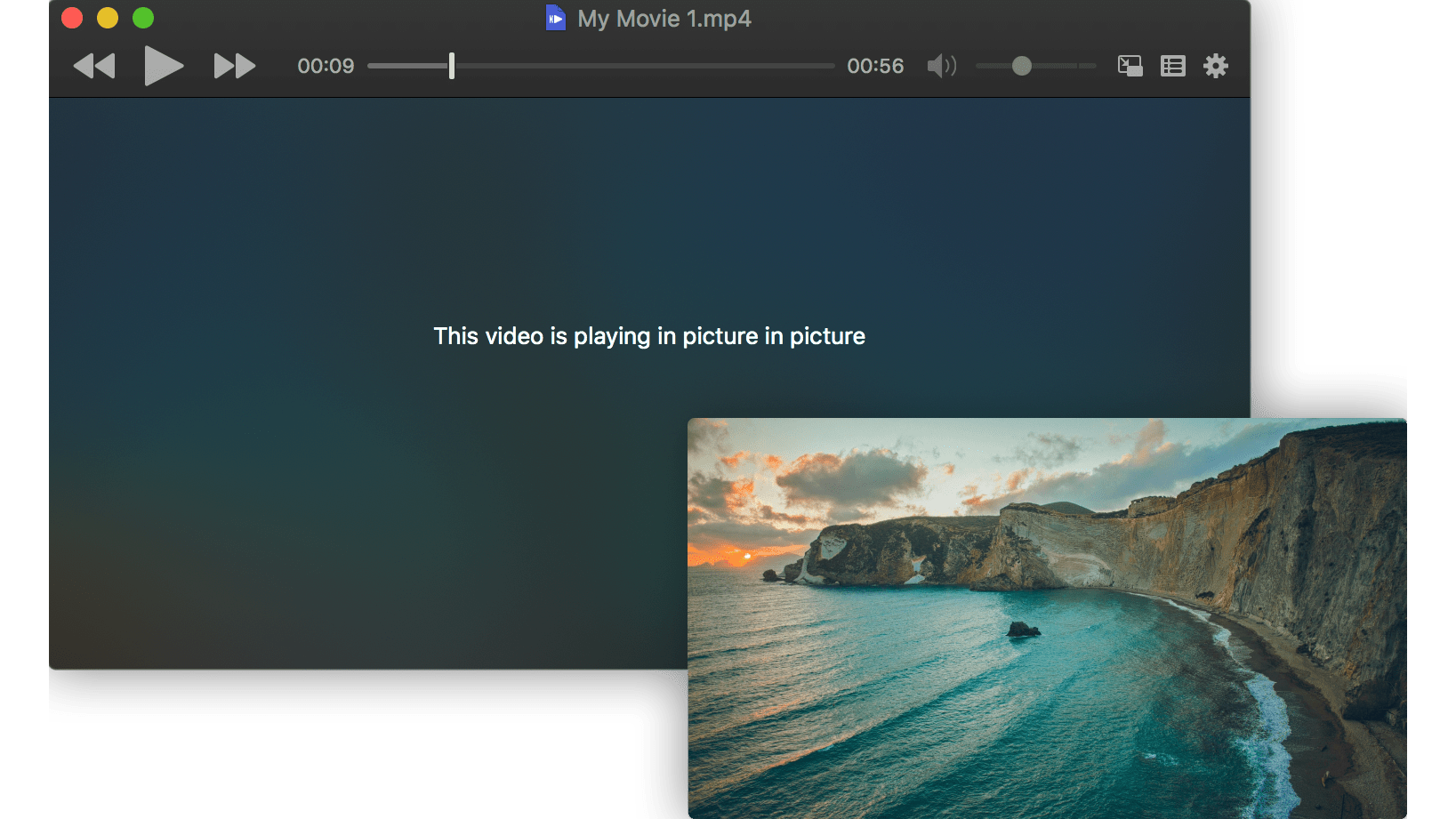The width and height of the screenshot is (1456, 819).
Task: Open settings via the gear icon
Action: click(1216, 66)
